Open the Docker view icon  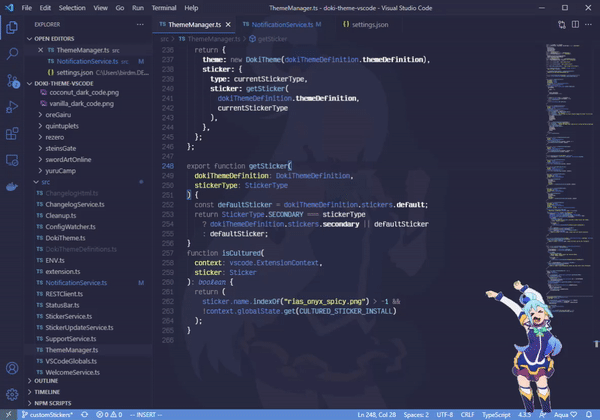tap(12, 187)
